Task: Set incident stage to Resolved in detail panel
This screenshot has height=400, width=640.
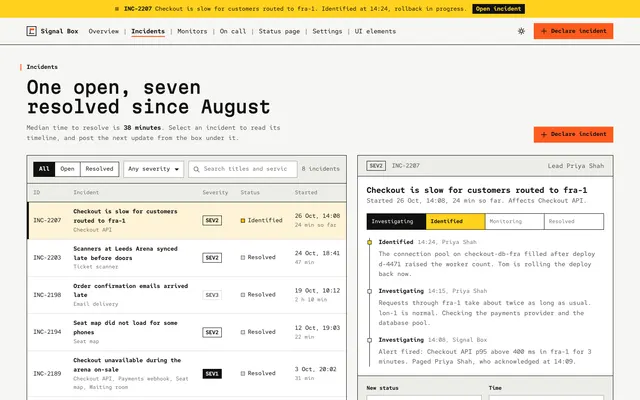Action: [573, 221]
